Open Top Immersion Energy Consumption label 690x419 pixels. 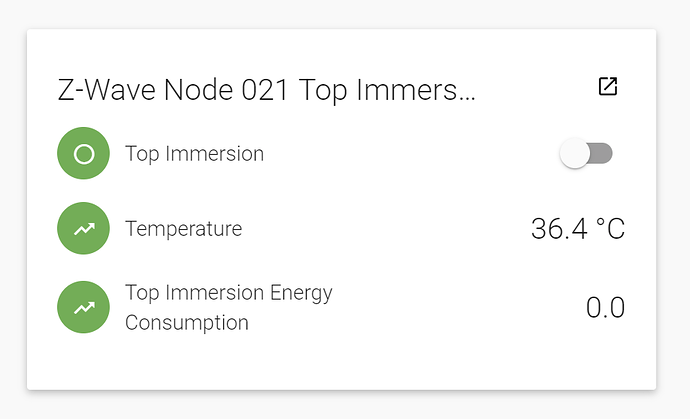(228, 293)
